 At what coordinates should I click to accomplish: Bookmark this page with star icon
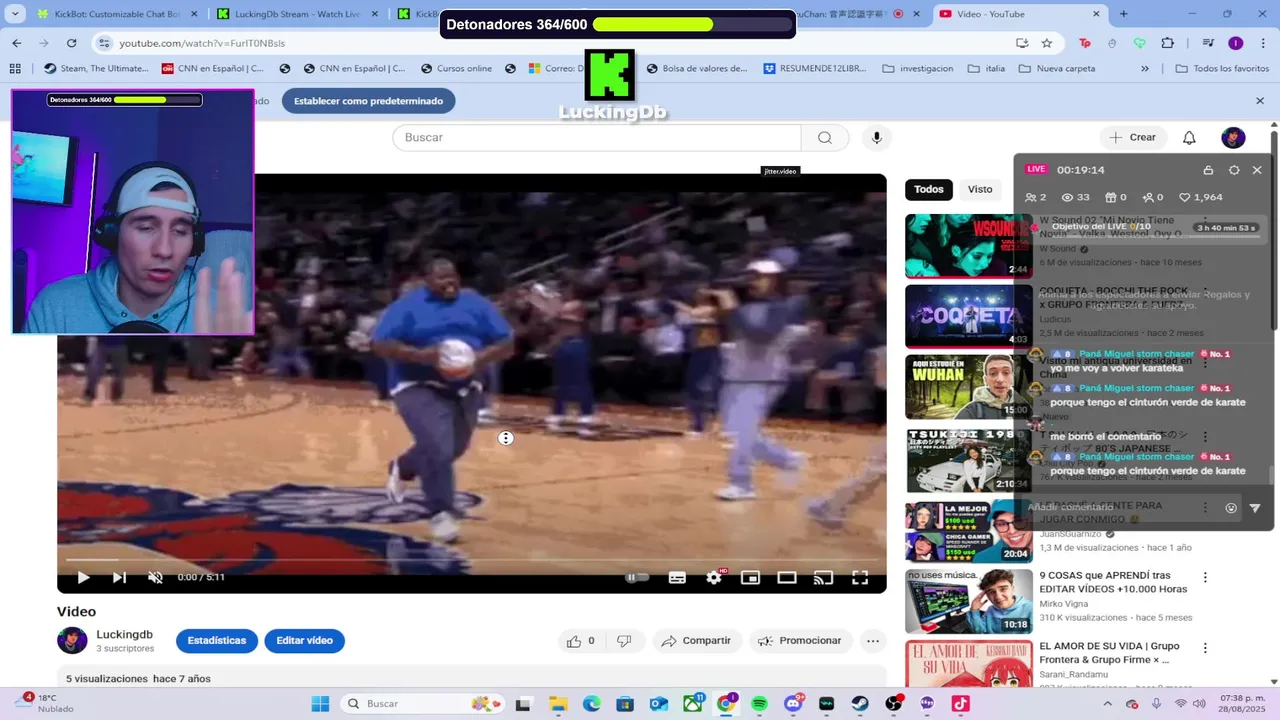point(1047,43)
